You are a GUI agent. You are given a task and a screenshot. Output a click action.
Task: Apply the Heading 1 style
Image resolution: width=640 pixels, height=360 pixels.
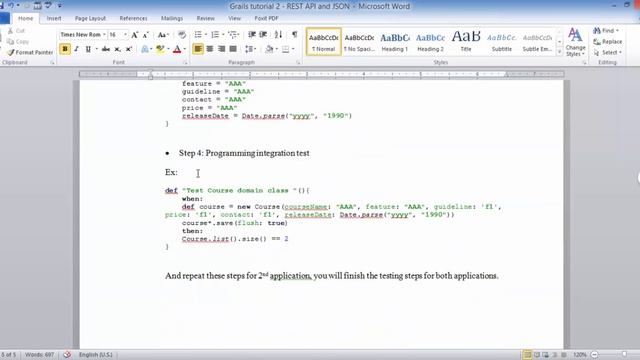(x=395, y=42)
